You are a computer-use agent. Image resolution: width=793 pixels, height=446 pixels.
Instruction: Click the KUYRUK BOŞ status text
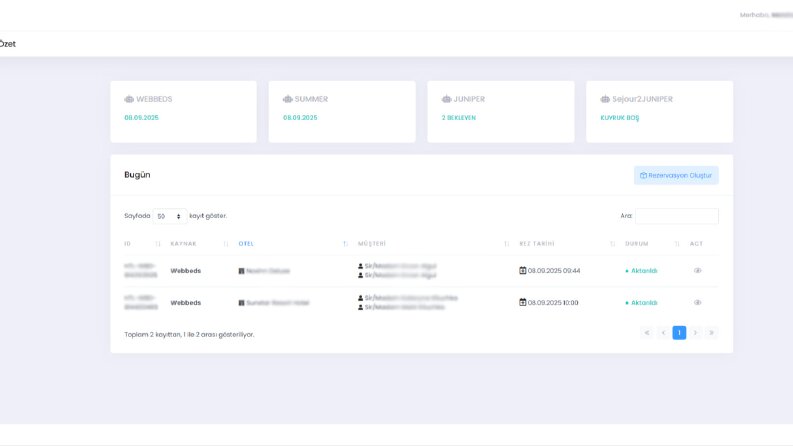(620, 118)
